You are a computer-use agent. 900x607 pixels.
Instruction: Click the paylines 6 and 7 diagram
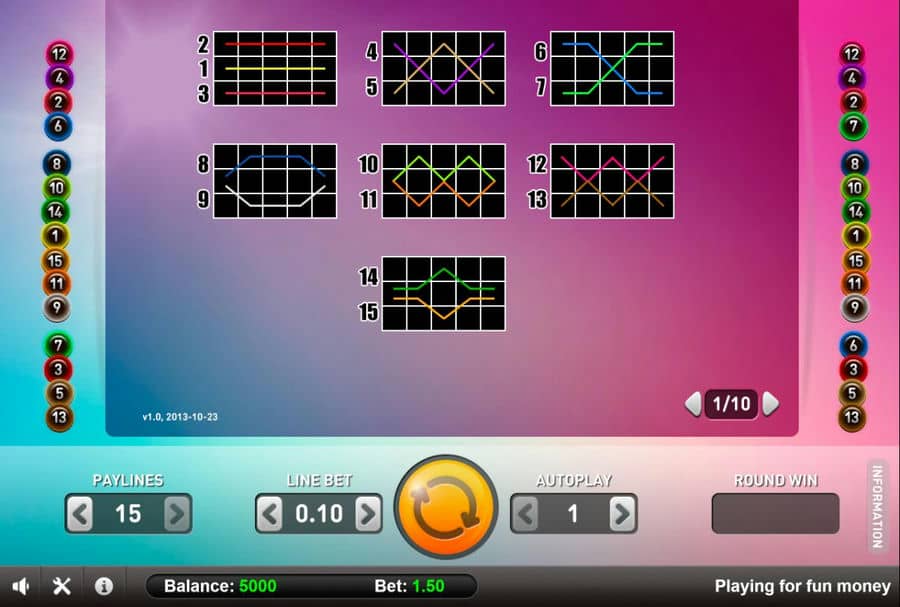(612, 68)
